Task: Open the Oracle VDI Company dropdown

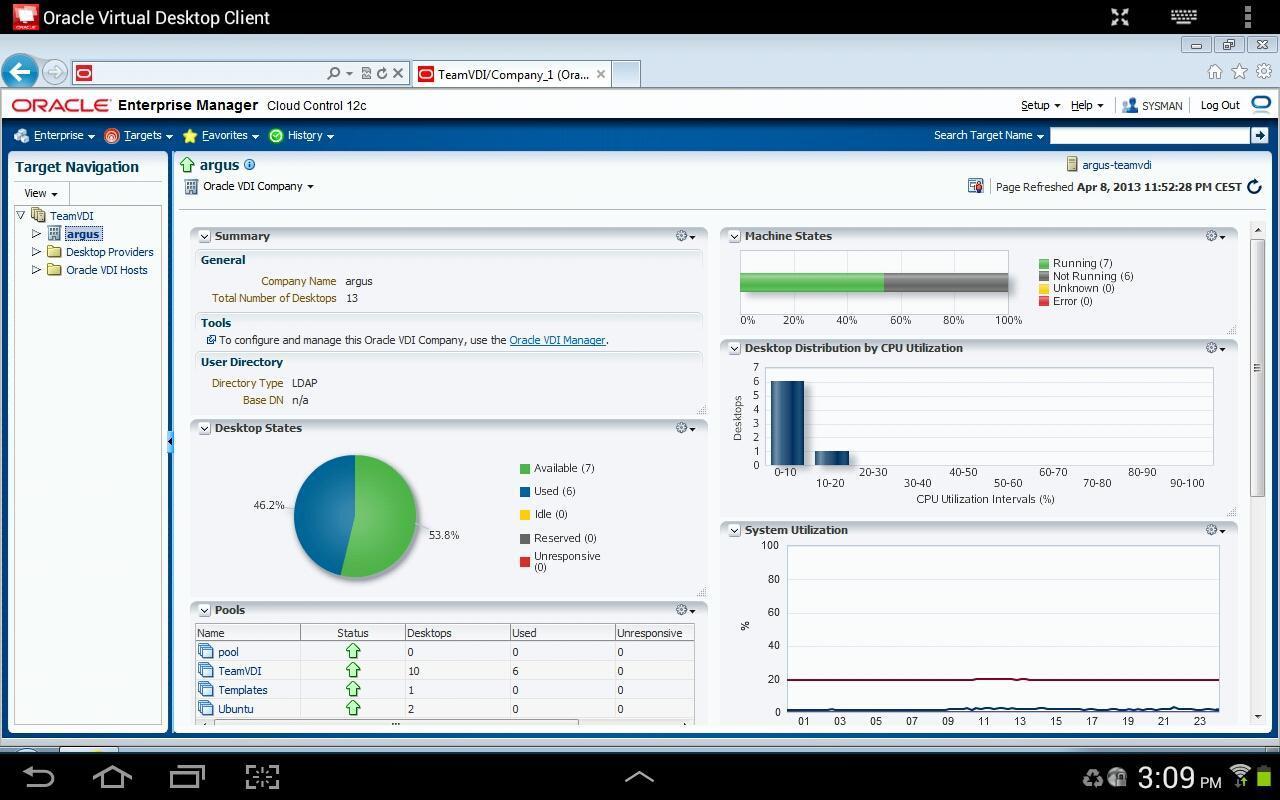Action: click(x=257, y=186)
